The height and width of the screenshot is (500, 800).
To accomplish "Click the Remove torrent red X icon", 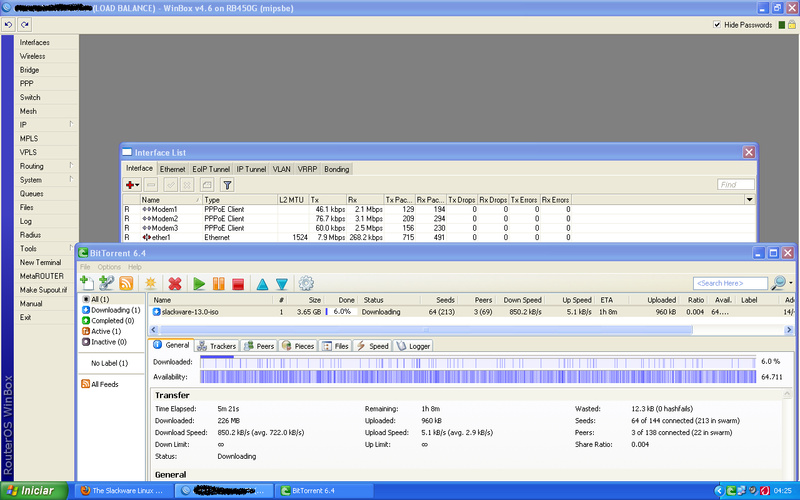I will [x=175, y=284].
